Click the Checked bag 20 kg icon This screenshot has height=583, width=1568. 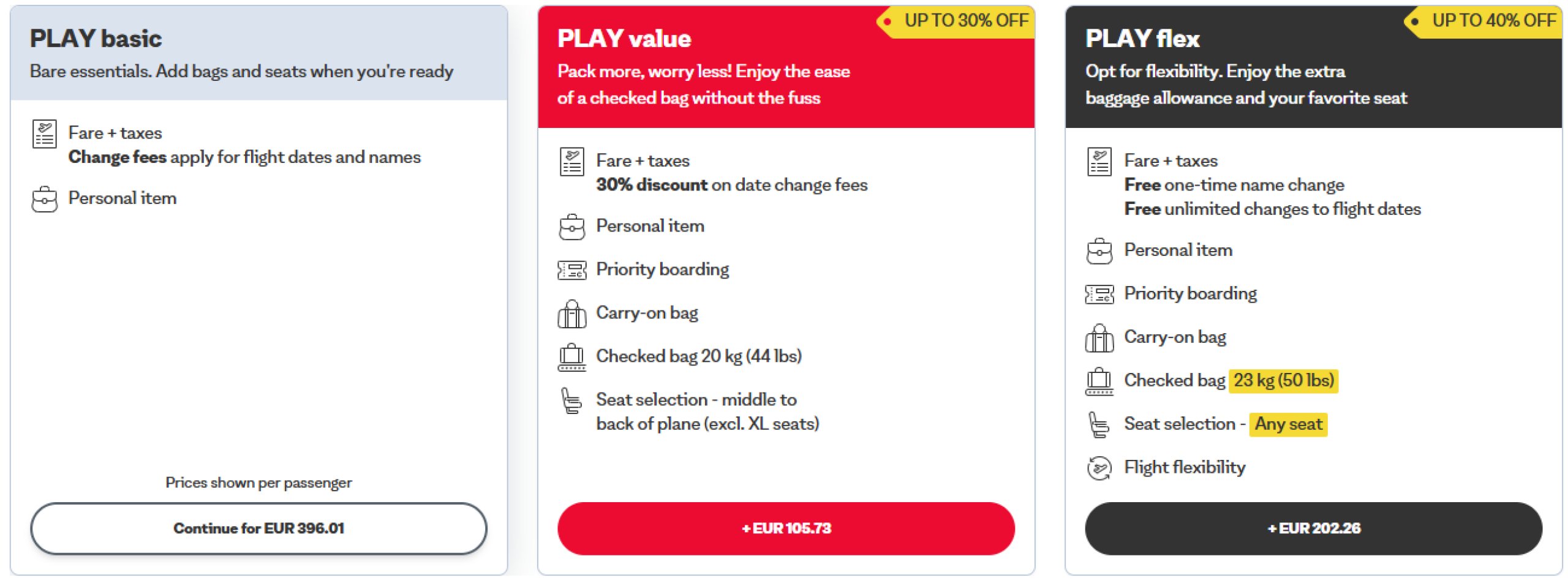pos(571,357)
